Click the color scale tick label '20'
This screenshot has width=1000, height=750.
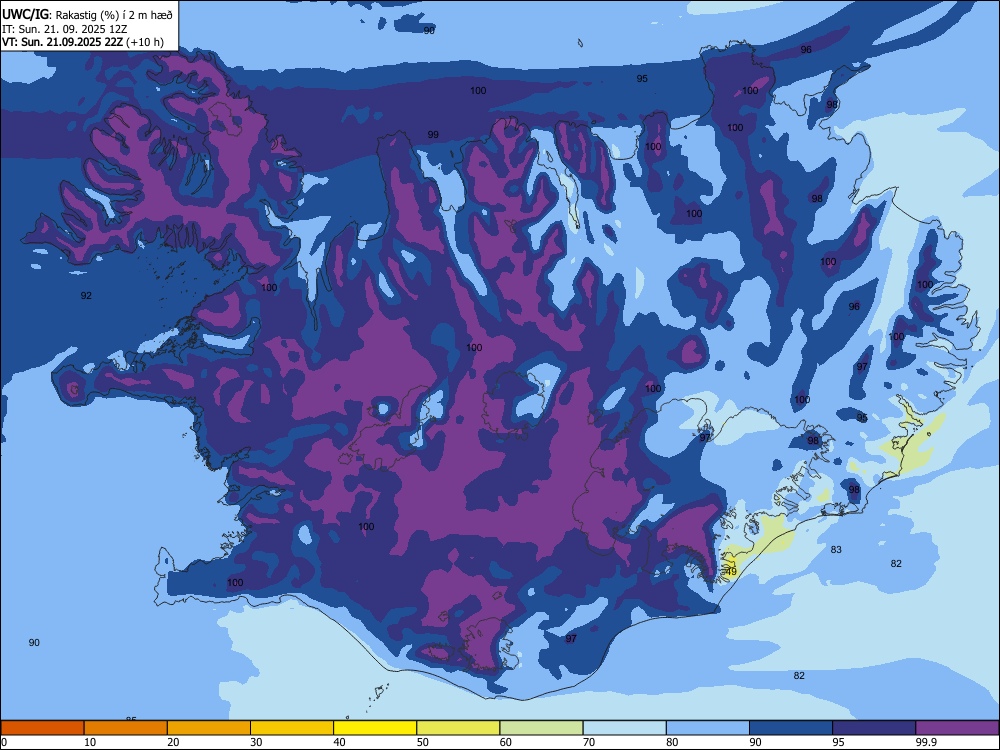(173, 742)
